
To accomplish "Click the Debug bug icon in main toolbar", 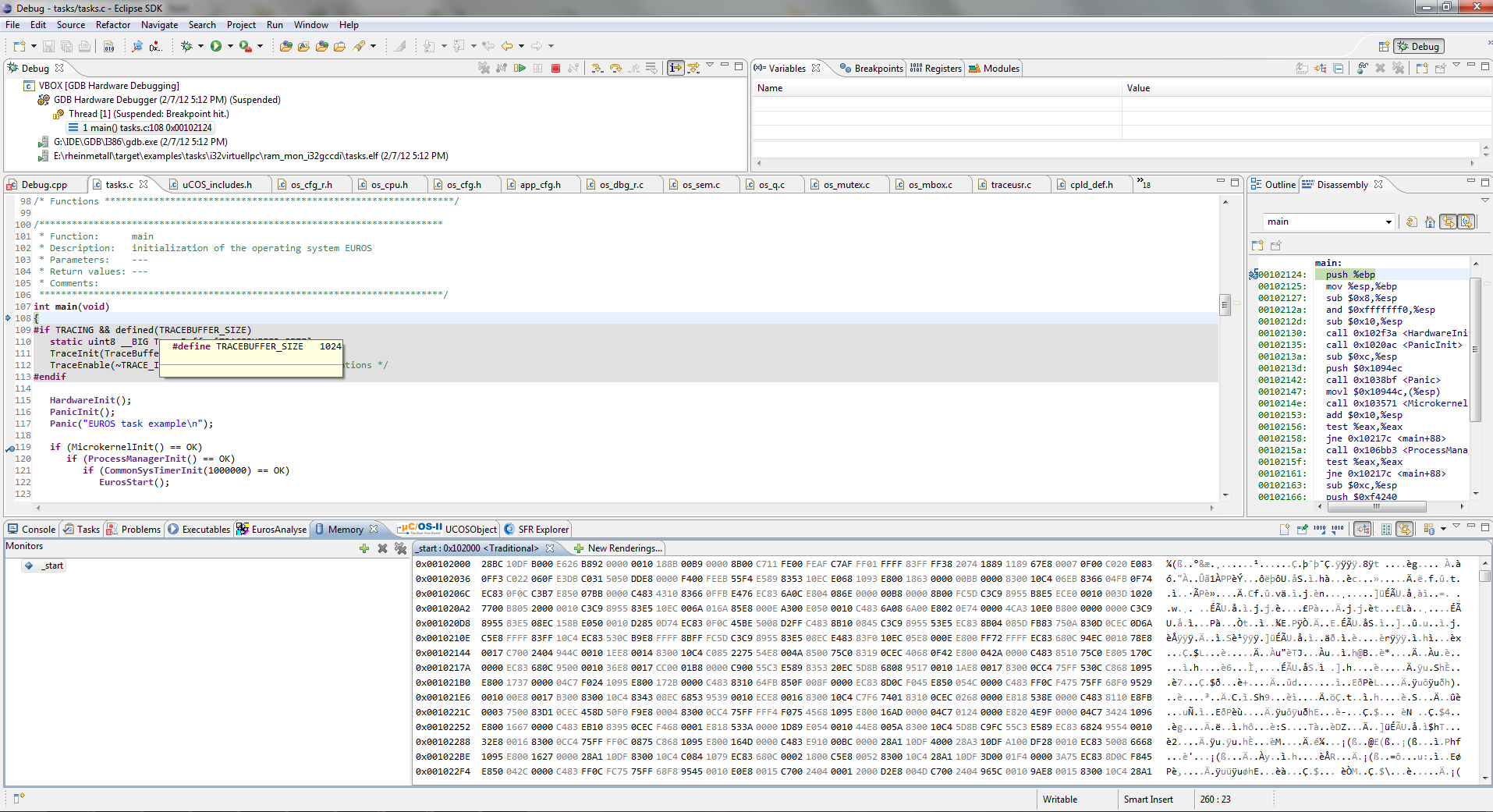I will pos(186,47).
